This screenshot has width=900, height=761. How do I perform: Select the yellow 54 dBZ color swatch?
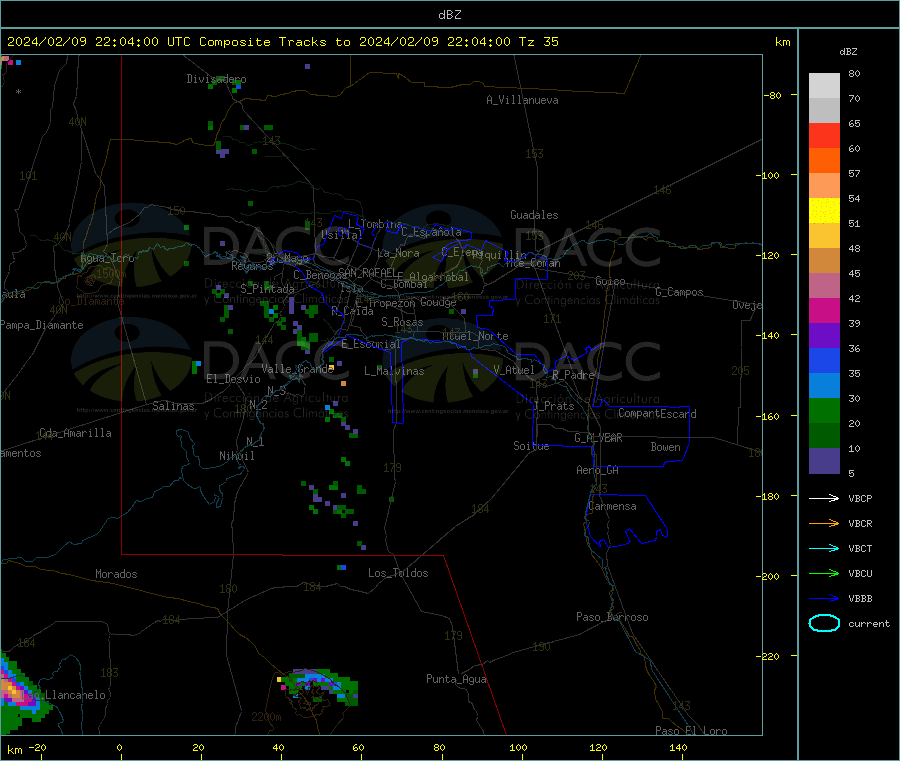coord(824,211)
